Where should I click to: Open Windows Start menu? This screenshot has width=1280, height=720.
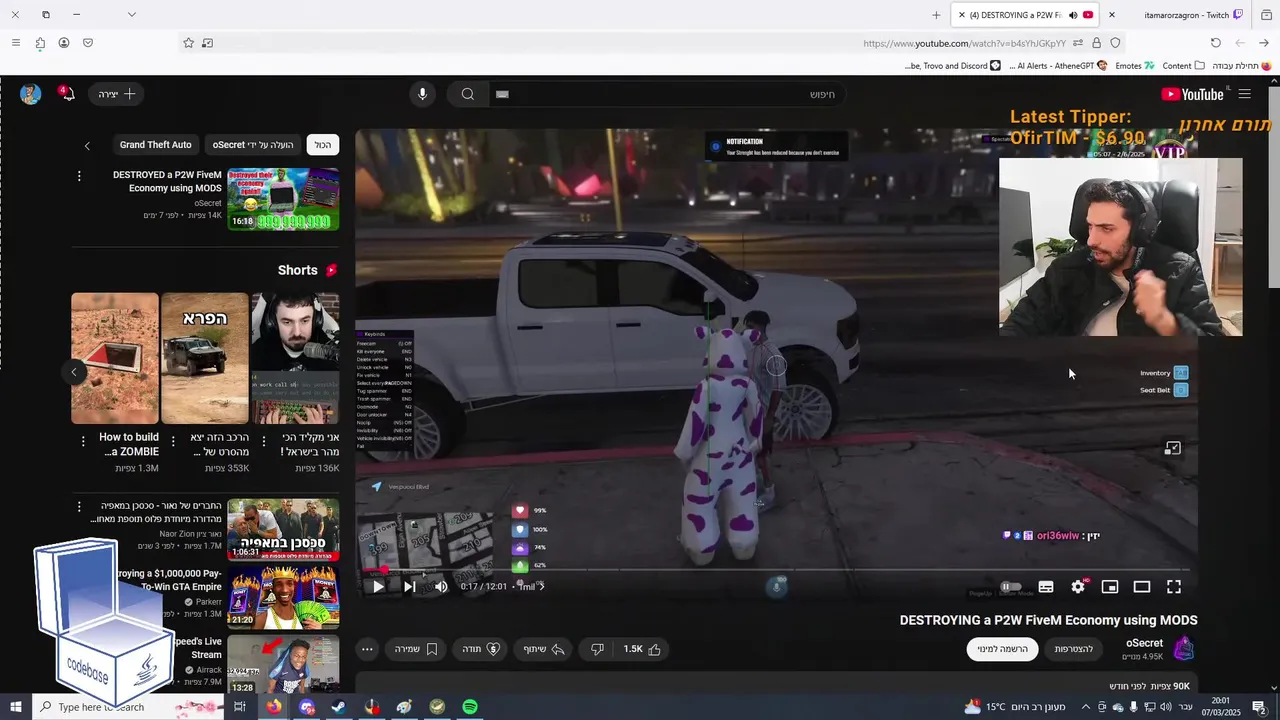(16, 707)
